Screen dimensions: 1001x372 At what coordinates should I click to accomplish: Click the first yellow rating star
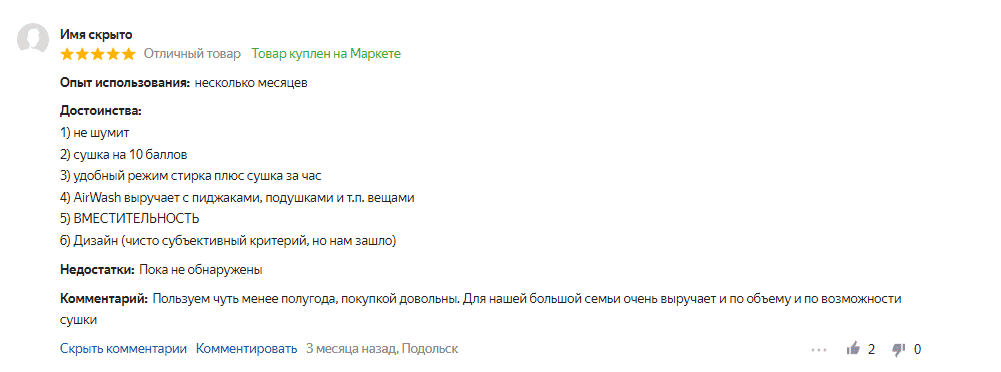tap(68, 54)
